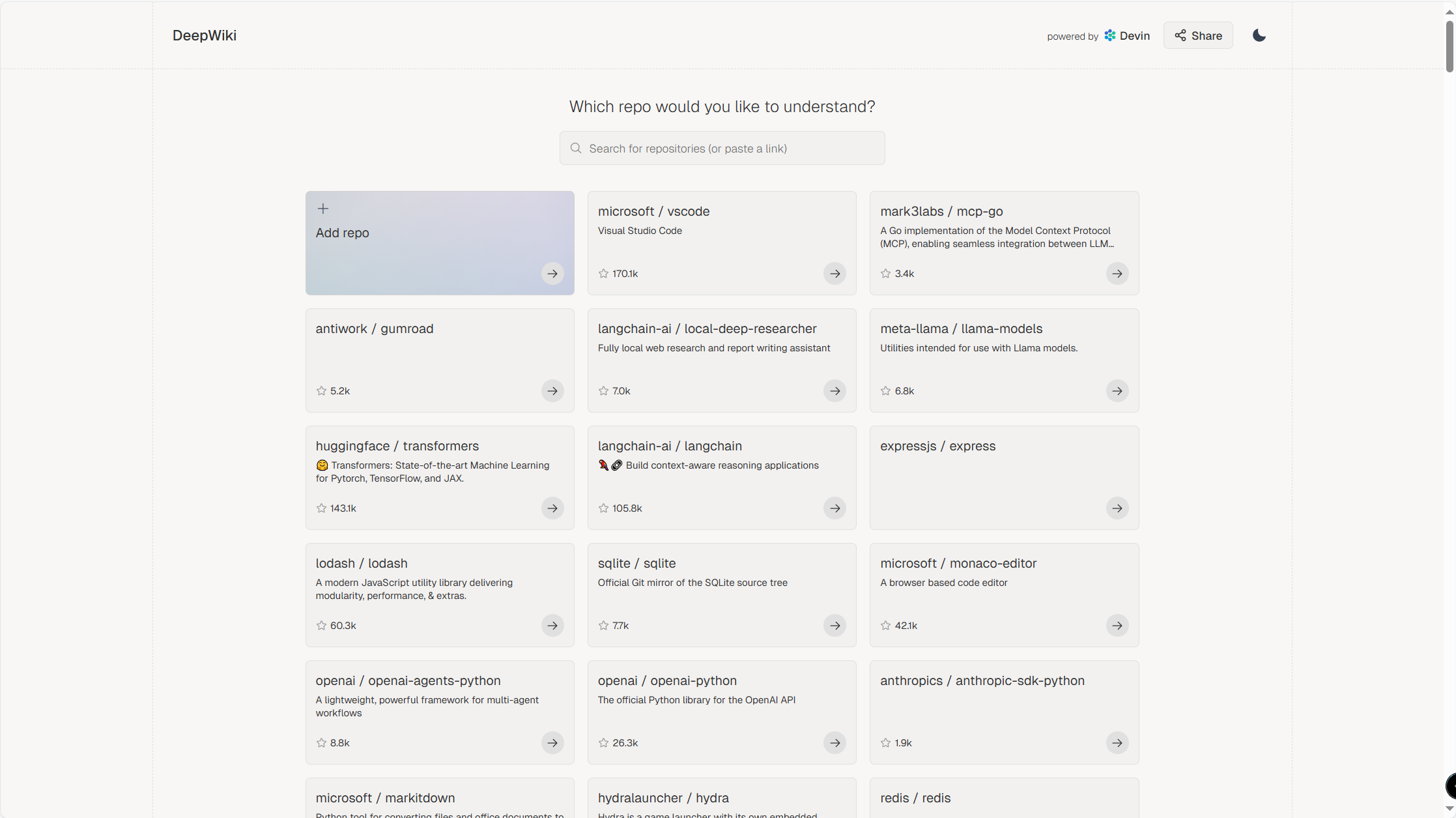Click the 7.7k star count on sqlite
This screenshot has height=818, width=1456.
tap(620, 625)
